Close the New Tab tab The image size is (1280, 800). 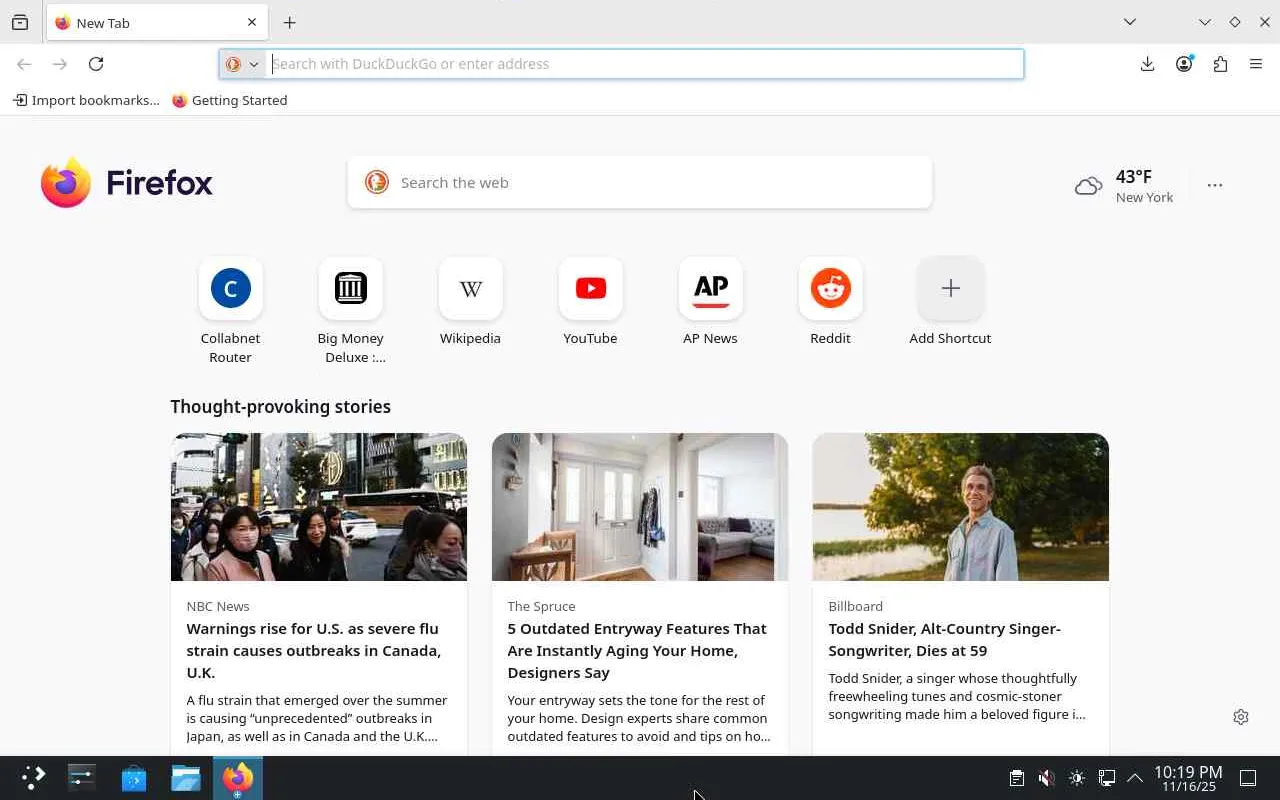coord(252,22)
